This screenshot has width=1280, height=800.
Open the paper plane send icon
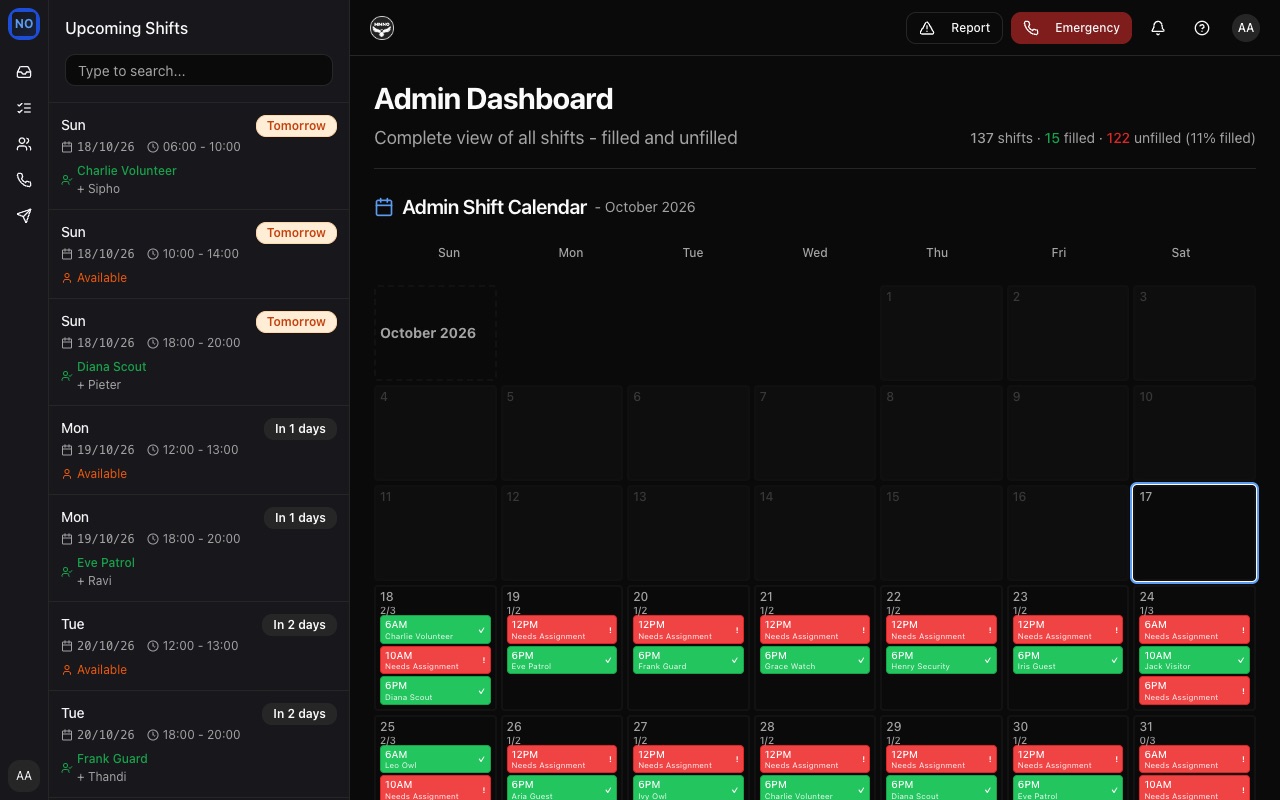[x=24, y=216]
